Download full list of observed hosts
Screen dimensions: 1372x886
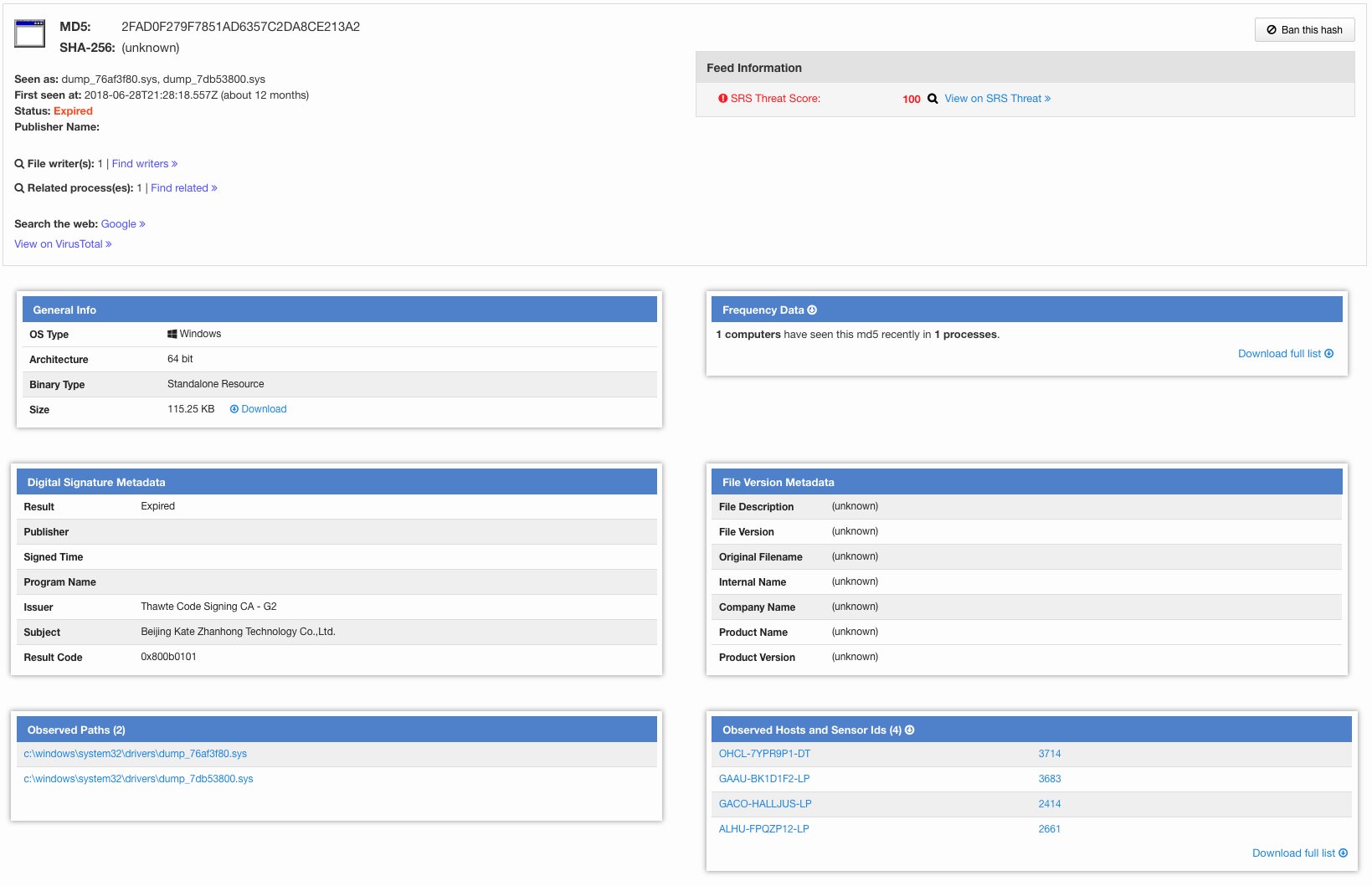[1299, 853]
